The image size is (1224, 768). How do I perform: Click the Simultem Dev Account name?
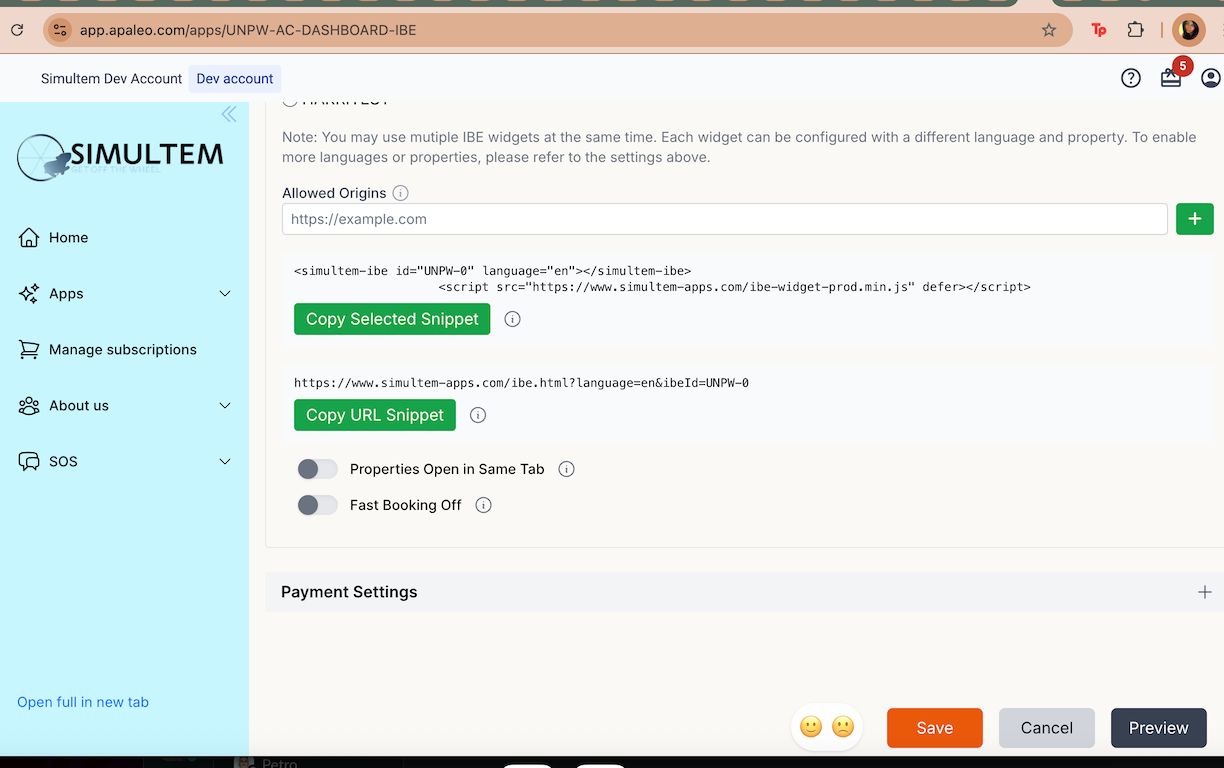(x=111, y=78)
